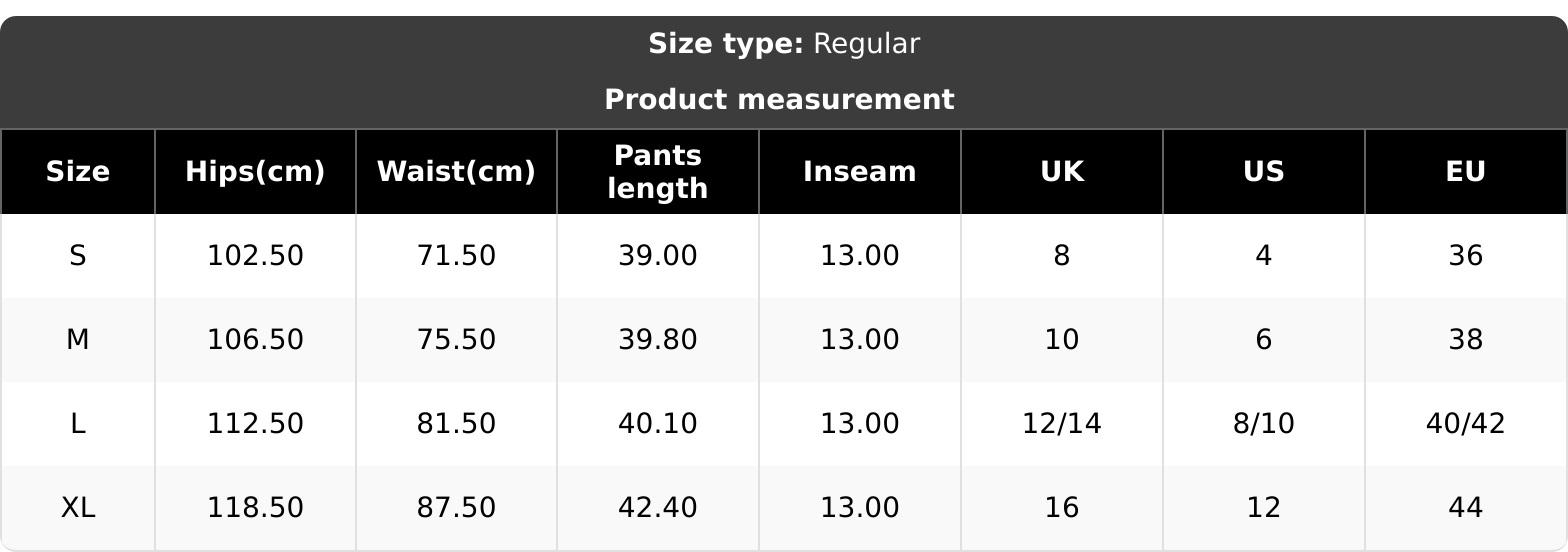Select the 40/42 EU size cell

click(1465, 424)
